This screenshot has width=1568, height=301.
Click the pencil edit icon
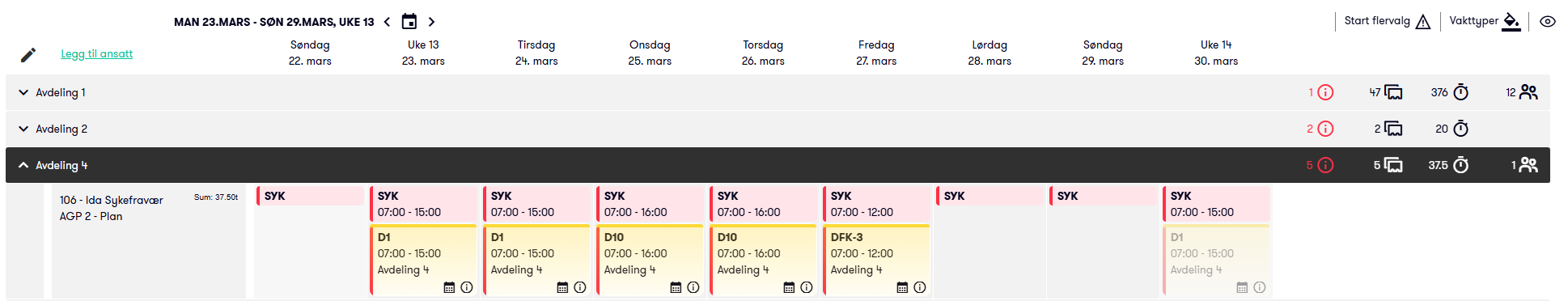click(28, 54)
